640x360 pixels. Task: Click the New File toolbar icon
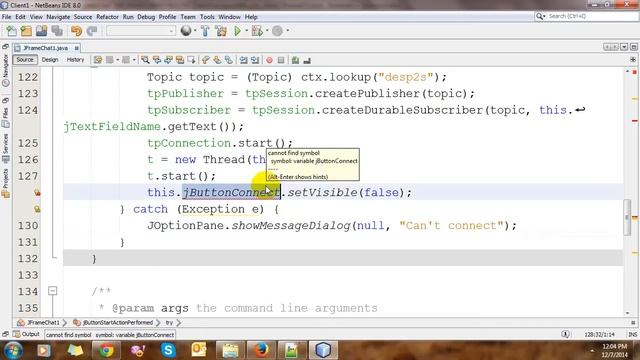tap(11, 31)
